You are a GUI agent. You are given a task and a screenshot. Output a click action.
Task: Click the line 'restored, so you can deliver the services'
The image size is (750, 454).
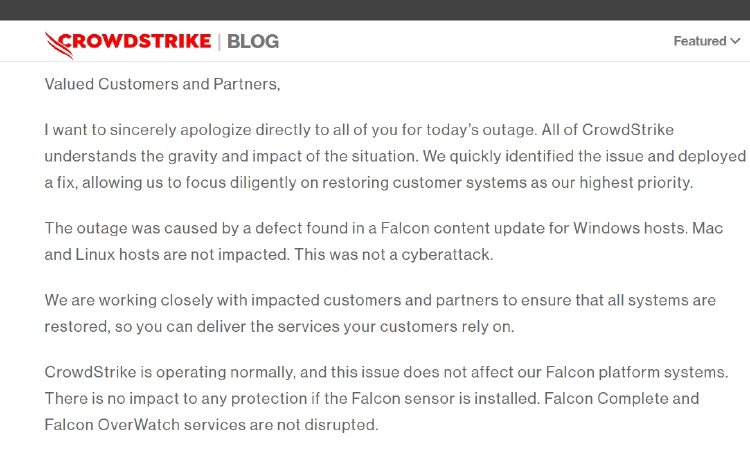(279, 327)
